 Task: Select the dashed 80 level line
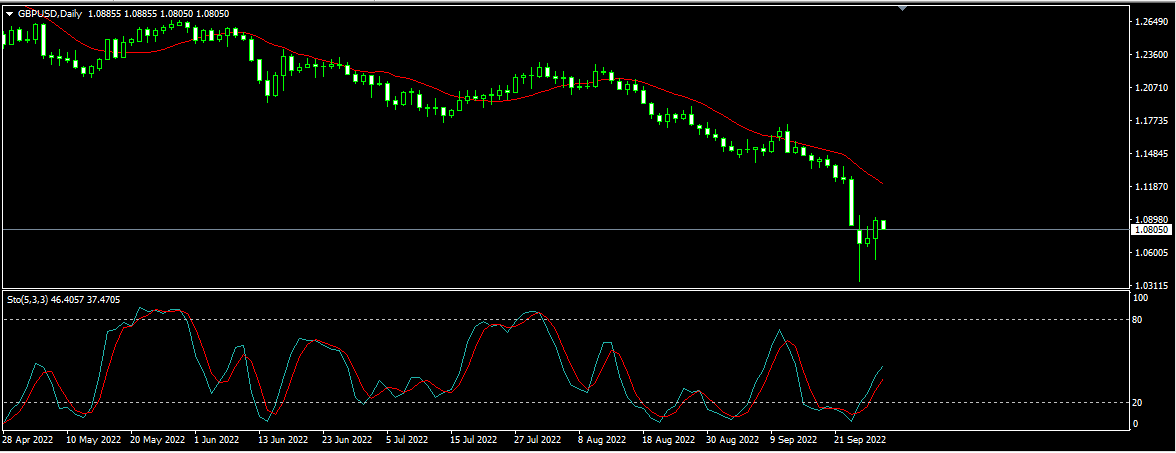565,320
